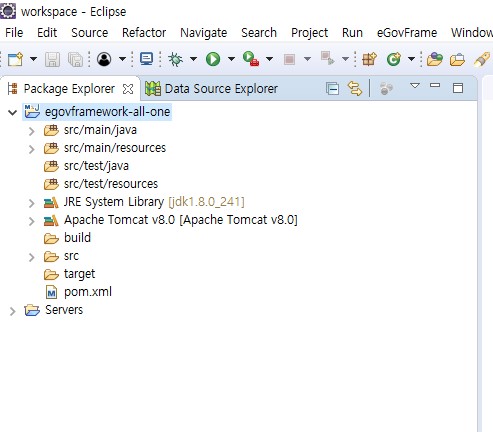Open the external tools dropdown arrow
493x432 pixels.
coord(269,59)
